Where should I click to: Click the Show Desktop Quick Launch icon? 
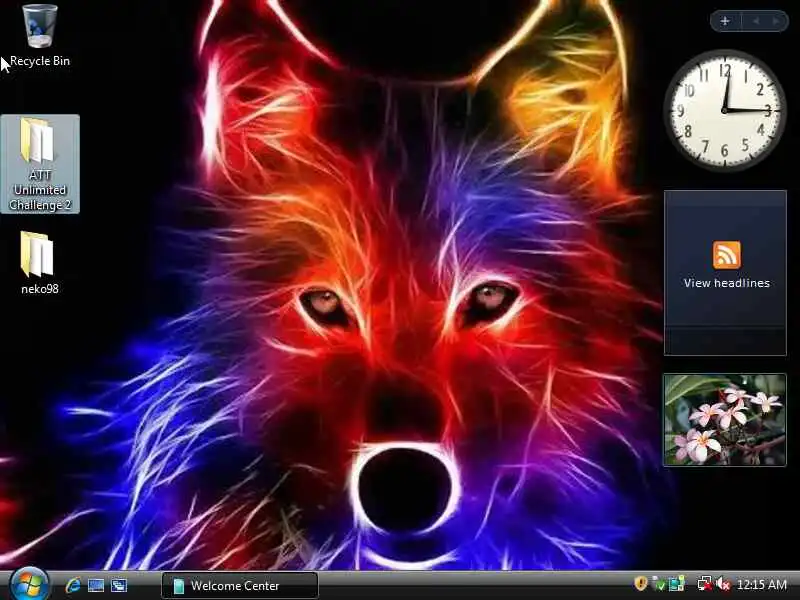tap(95, 585)
